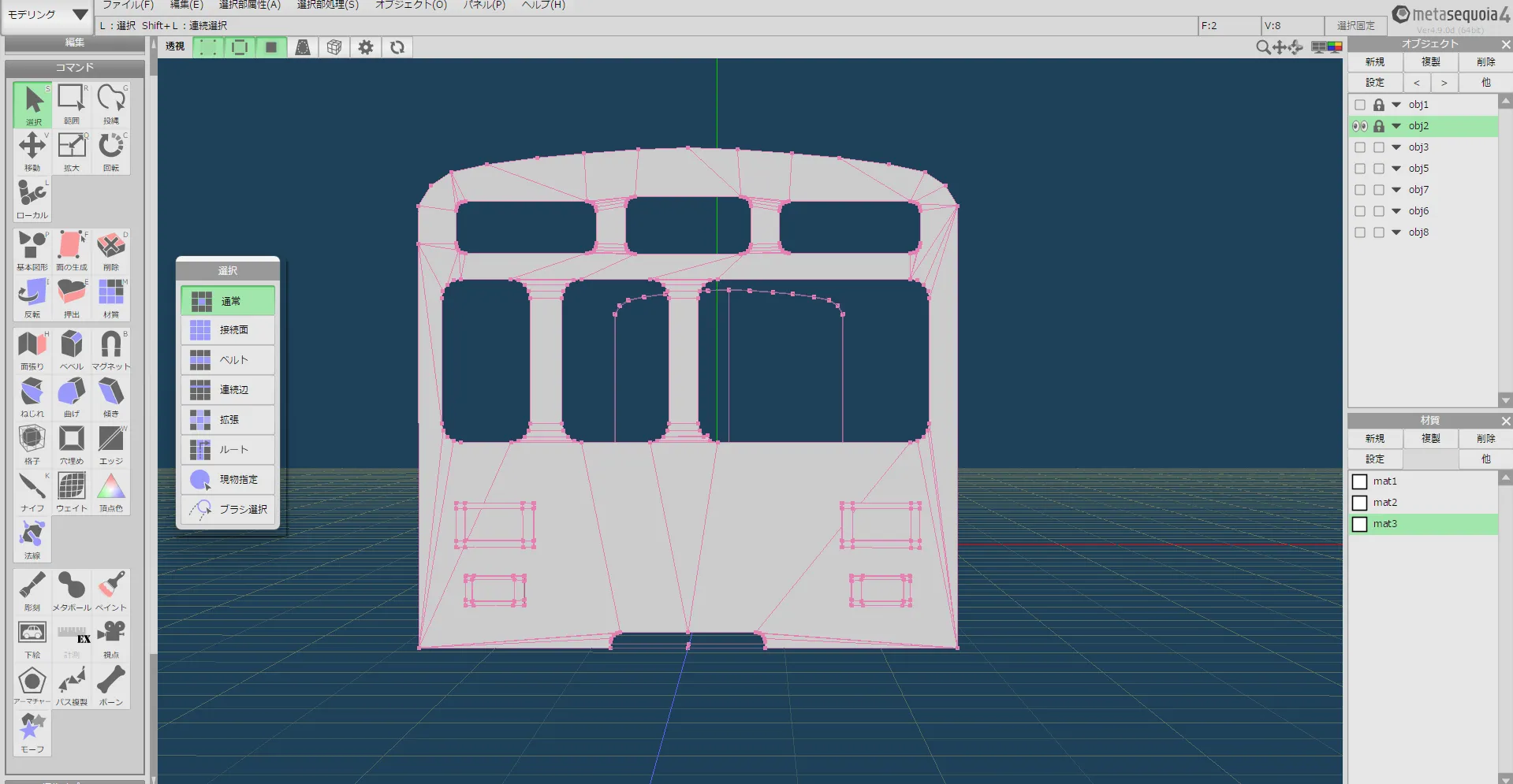This screenshot has width=1513, height=784.
Task: Open the ヘルプ(H) menu
Action: [x=543, y=5]
